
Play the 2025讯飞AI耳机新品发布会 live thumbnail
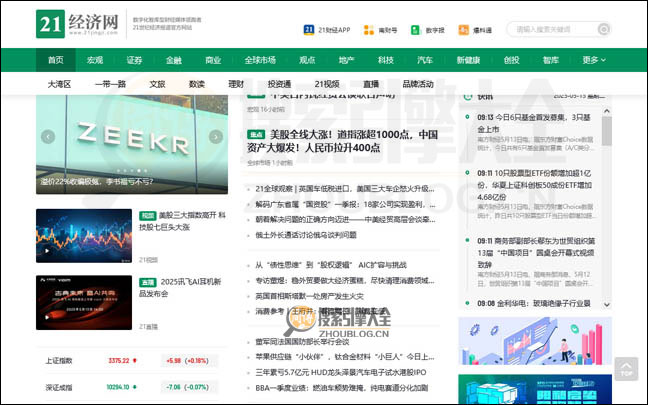pyautogui.click(x=84, y=303)
